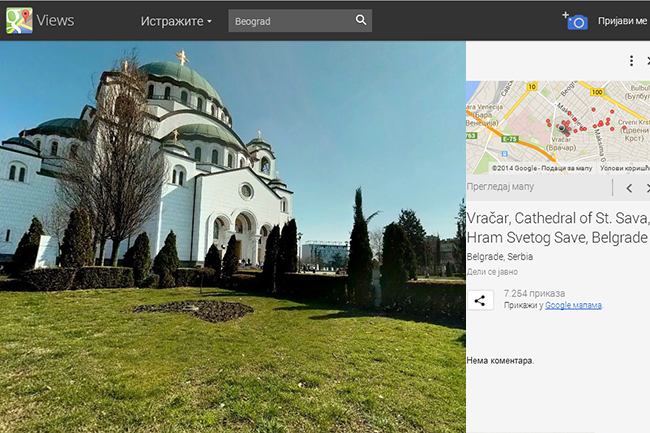The image size is (650, 433).
Task: Click the magnifier search icon
Action: point(361,20)
